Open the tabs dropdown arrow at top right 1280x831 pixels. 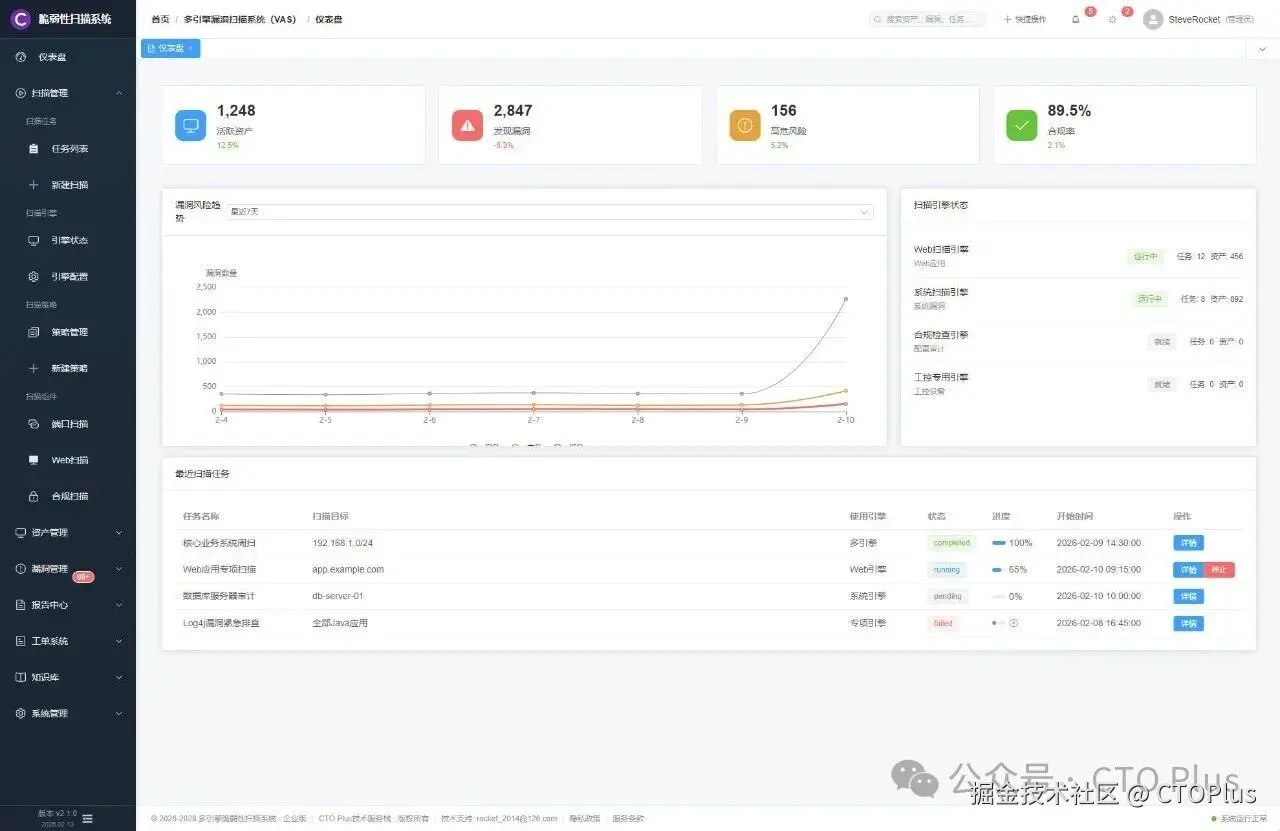click(x=1262, y=48)
